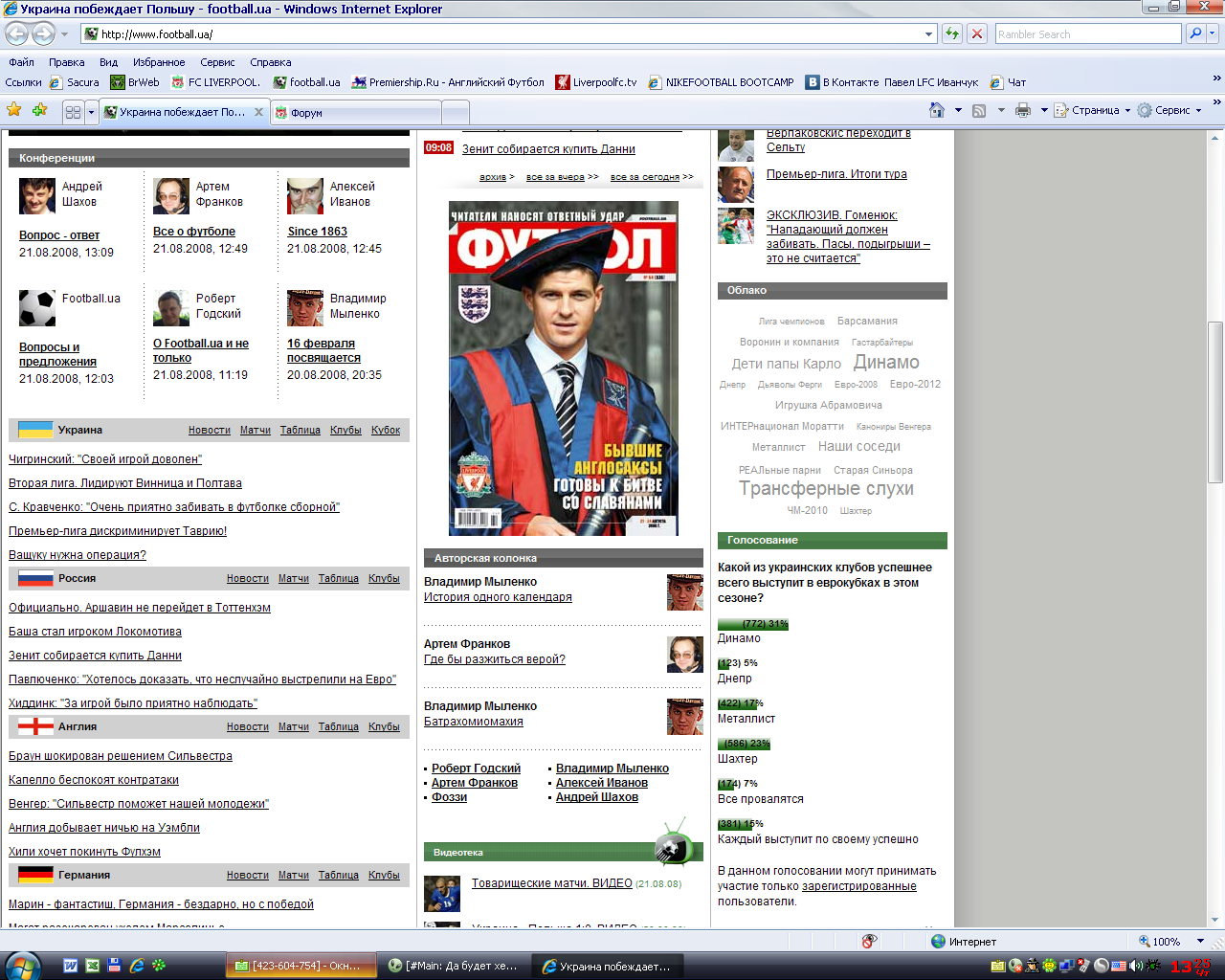
Task: Expand the Print dropdown arrow
Action: [1044, 110]
